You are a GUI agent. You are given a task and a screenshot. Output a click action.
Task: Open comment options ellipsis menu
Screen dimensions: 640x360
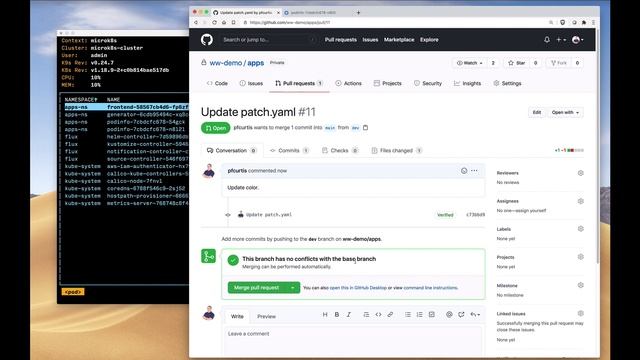(x=474, y=171)
